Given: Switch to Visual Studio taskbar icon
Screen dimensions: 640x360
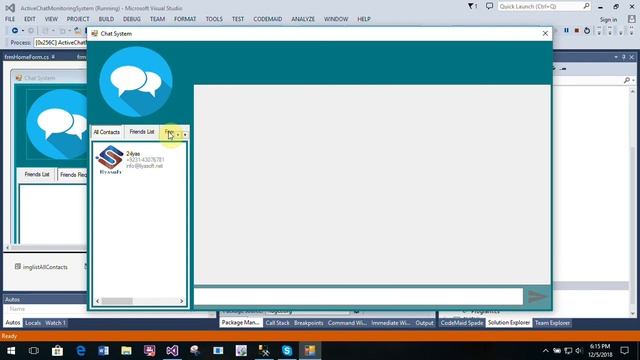Looking at the screenshot, I should (172, 351).
